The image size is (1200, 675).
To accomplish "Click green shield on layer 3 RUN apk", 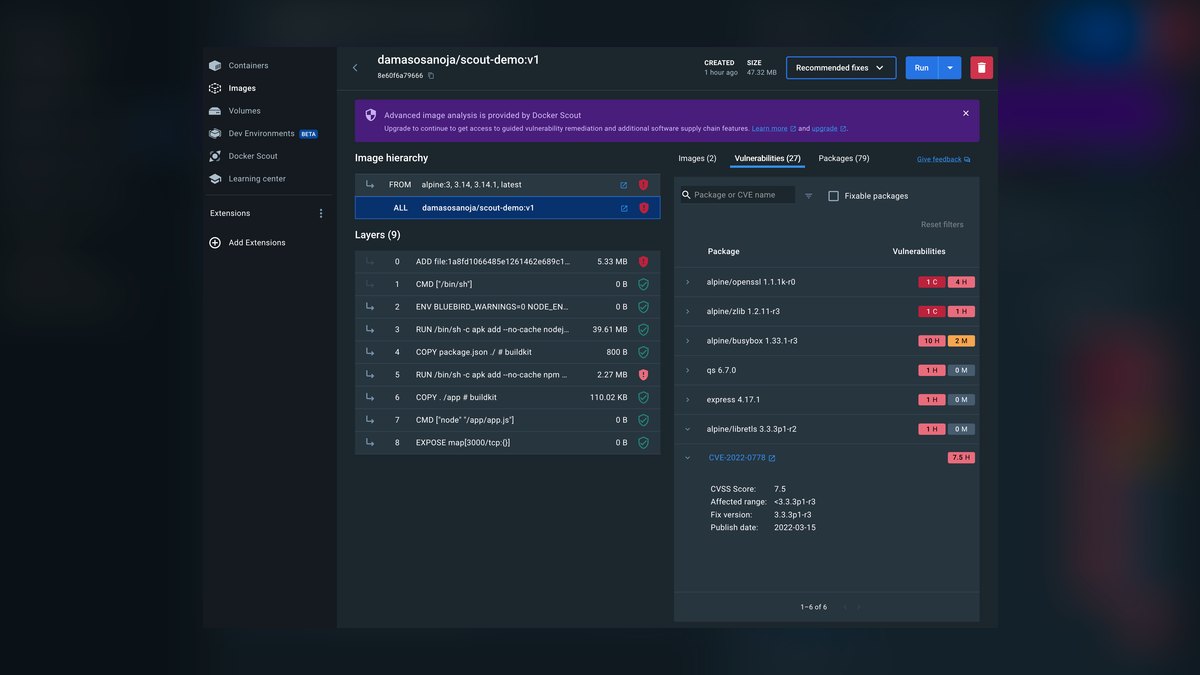I will (x=644, y=329).
